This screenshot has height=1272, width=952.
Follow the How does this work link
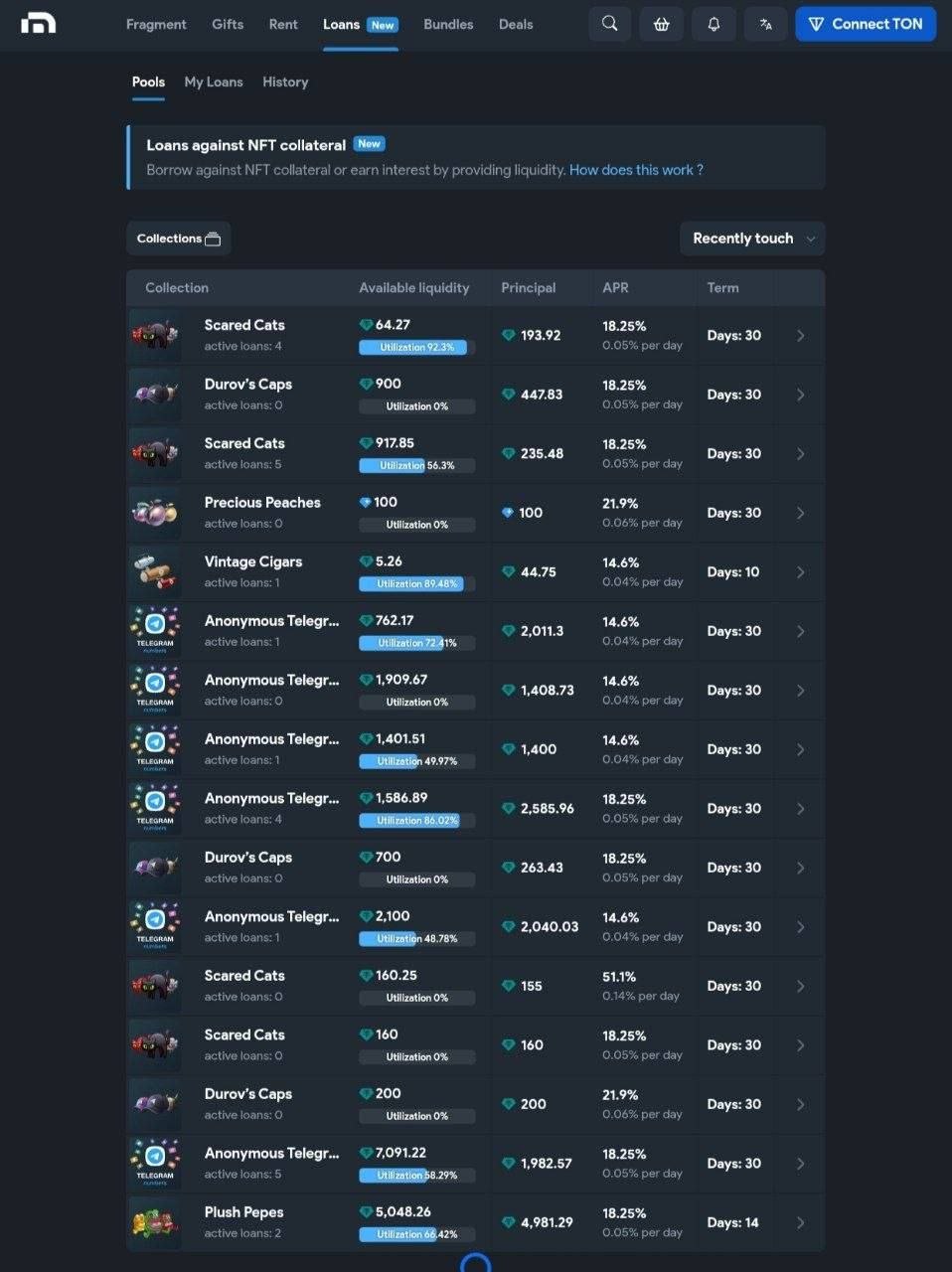[636, 170]
